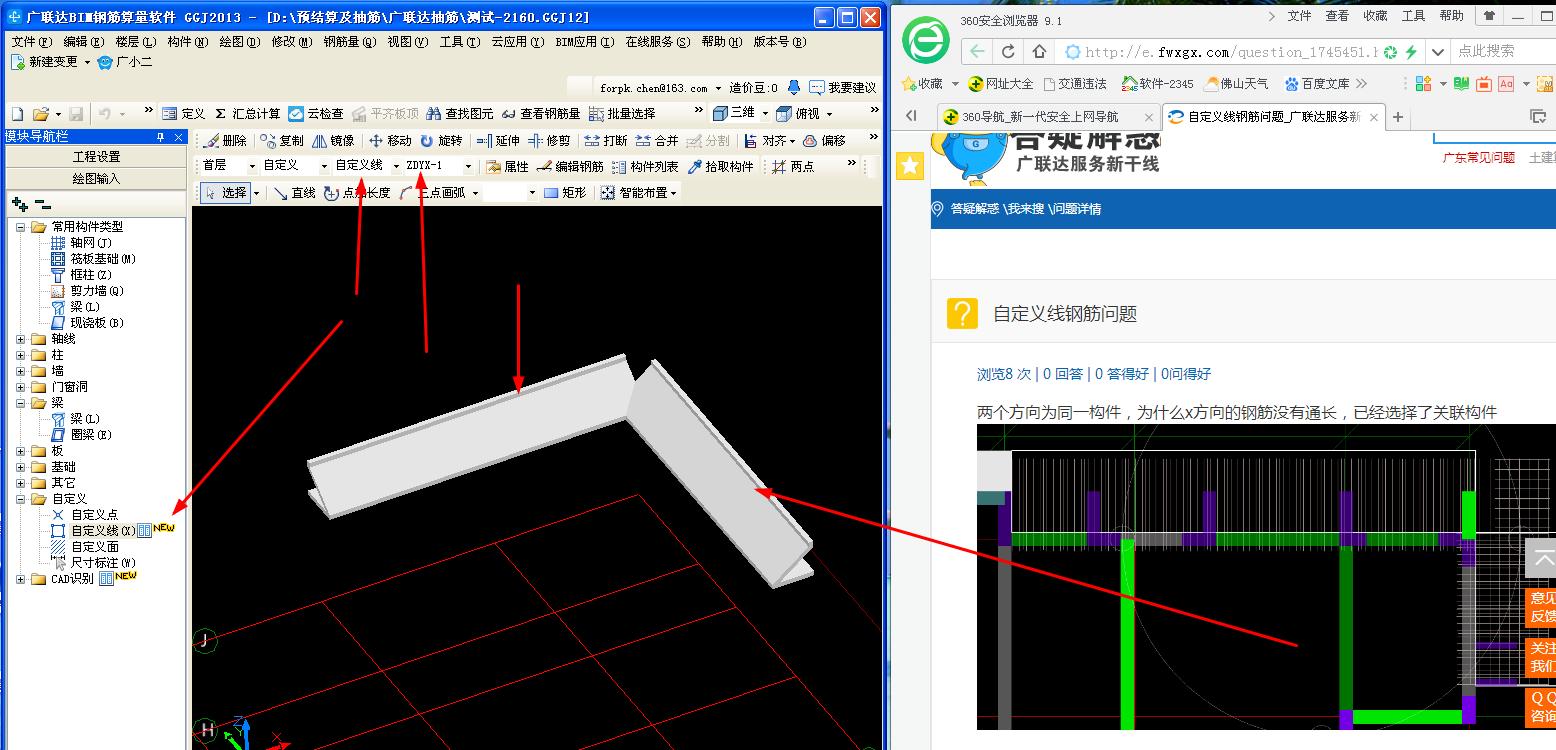Viewport: 1556px width, 750px height.
Task: Click the 复制 copy tool
Action: (x=282, y=141)
